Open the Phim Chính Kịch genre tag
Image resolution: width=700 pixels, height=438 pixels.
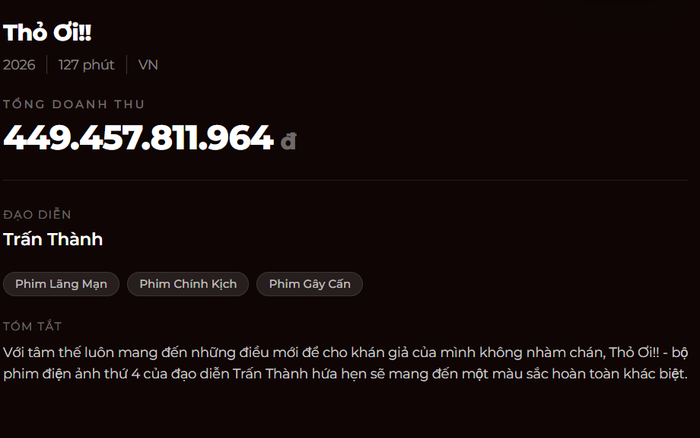coord(188,284)
